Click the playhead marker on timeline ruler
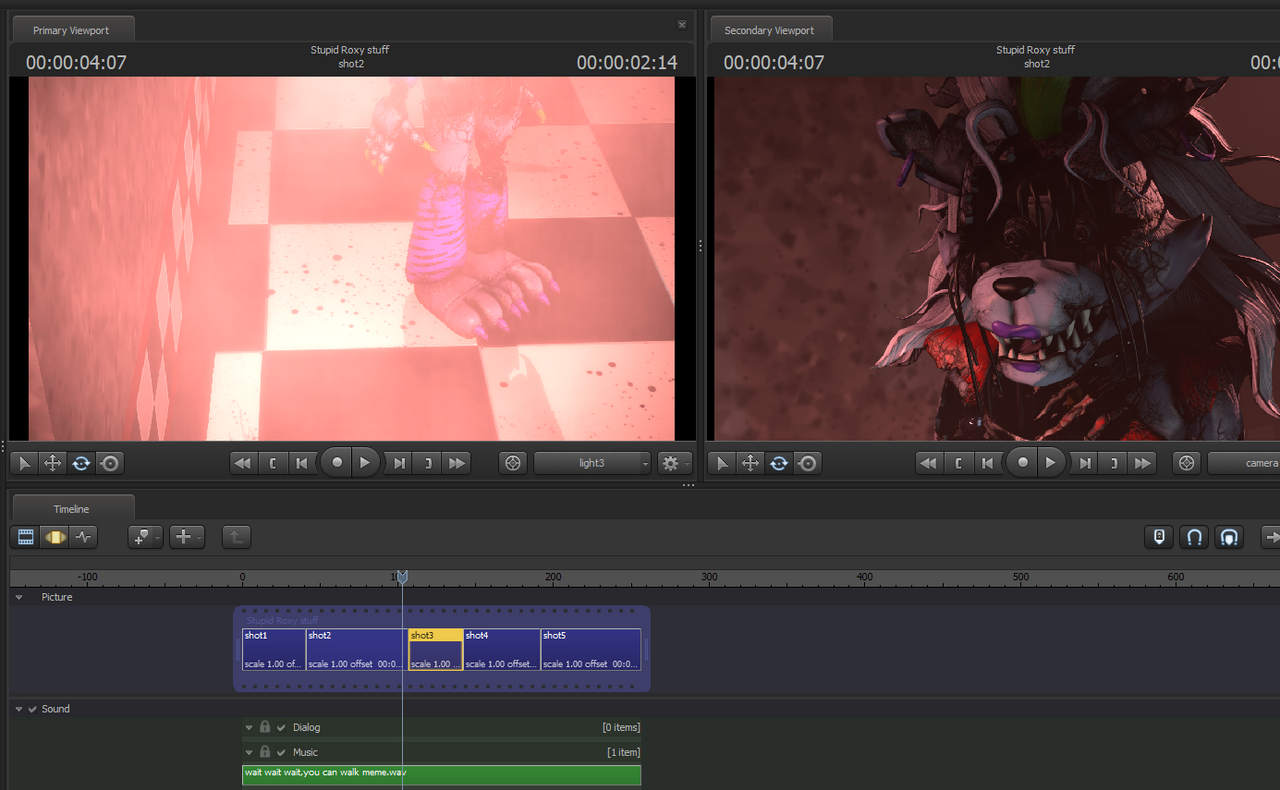 point(402,577)
